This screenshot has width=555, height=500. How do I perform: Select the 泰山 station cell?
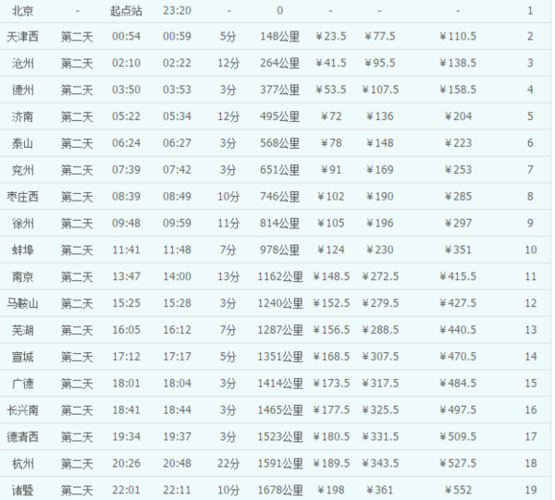click(x=23, y=143)
